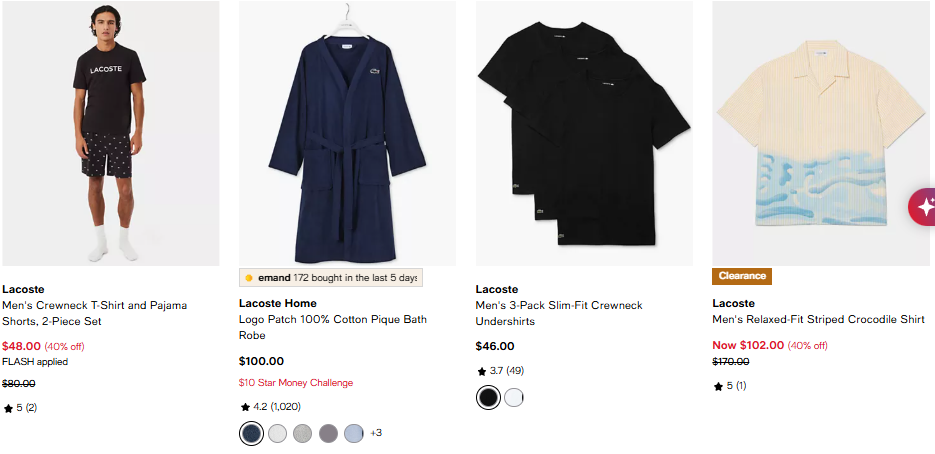Click star icon beside 3.7 undershirts rating

482,371
